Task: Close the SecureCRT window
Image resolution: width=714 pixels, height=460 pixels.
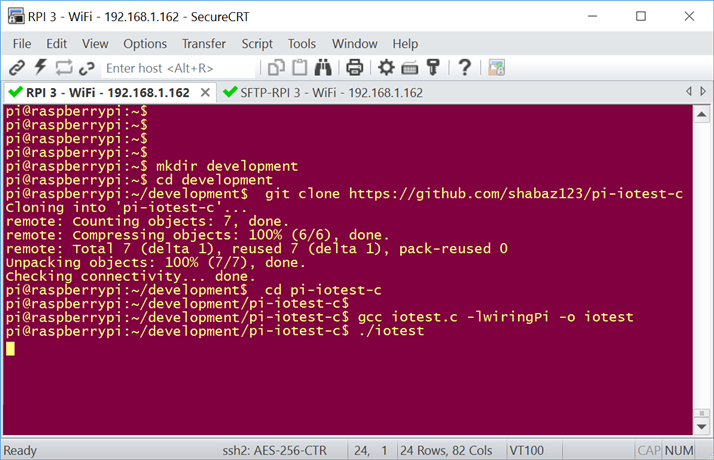Action: click(x=689, y=16)
